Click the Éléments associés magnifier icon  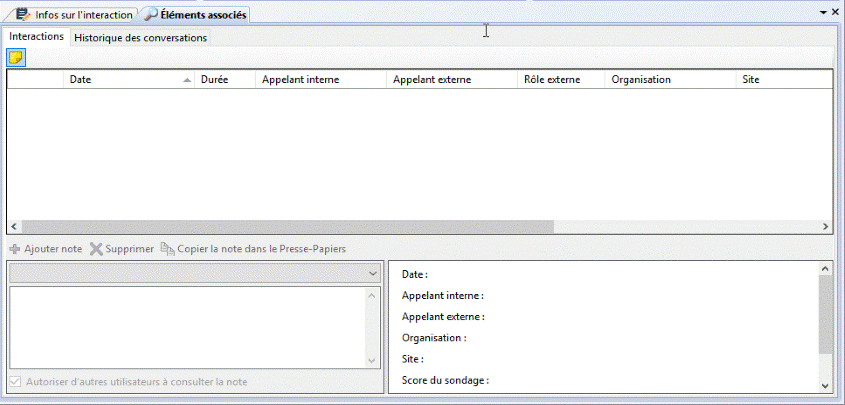pyautogui.click(x=150, y=15)
